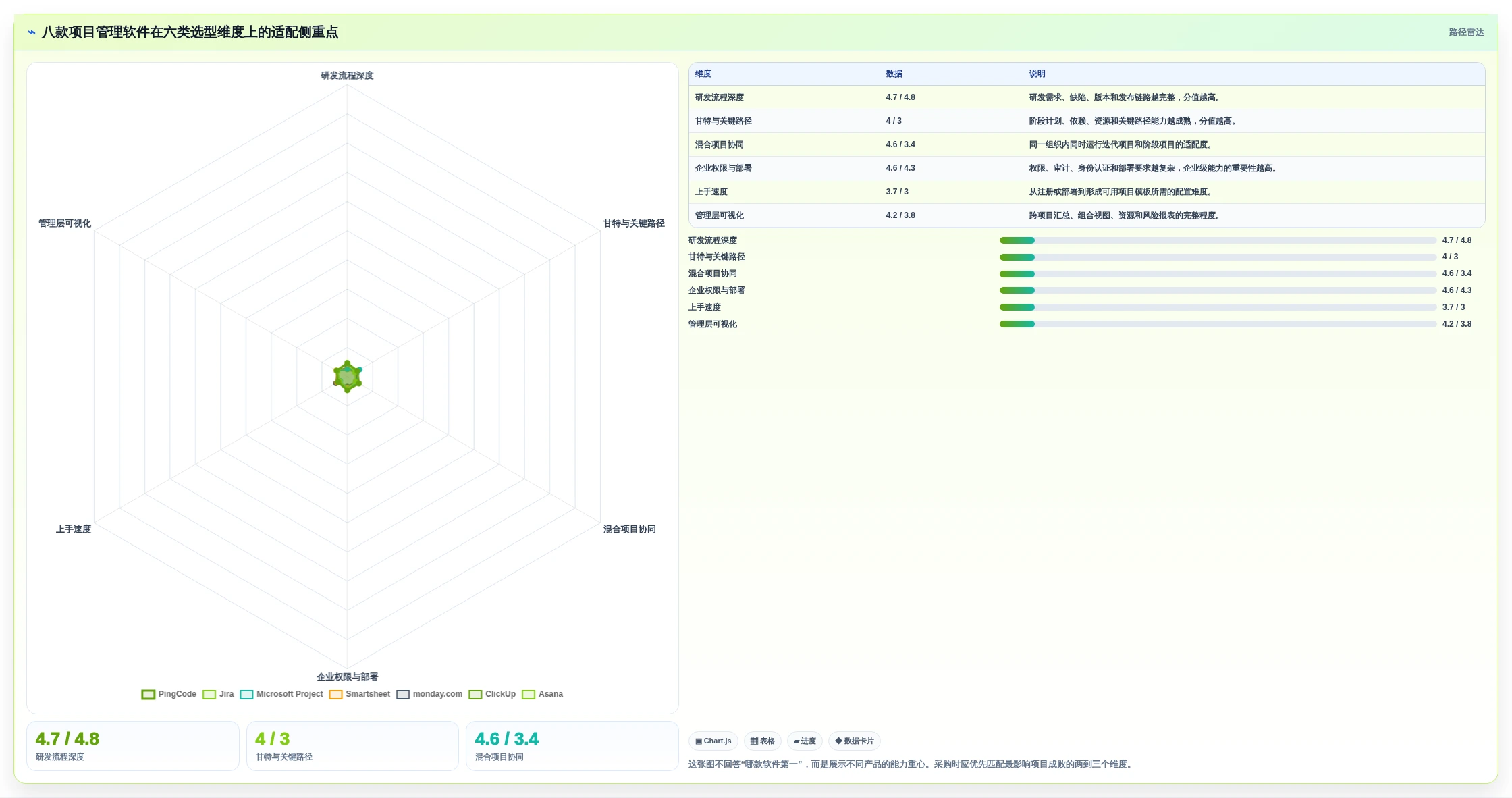Click the 甘特与关键路径 progress bar
This screenshot has height=798, width=1512.
click(x=1218, y=257)
